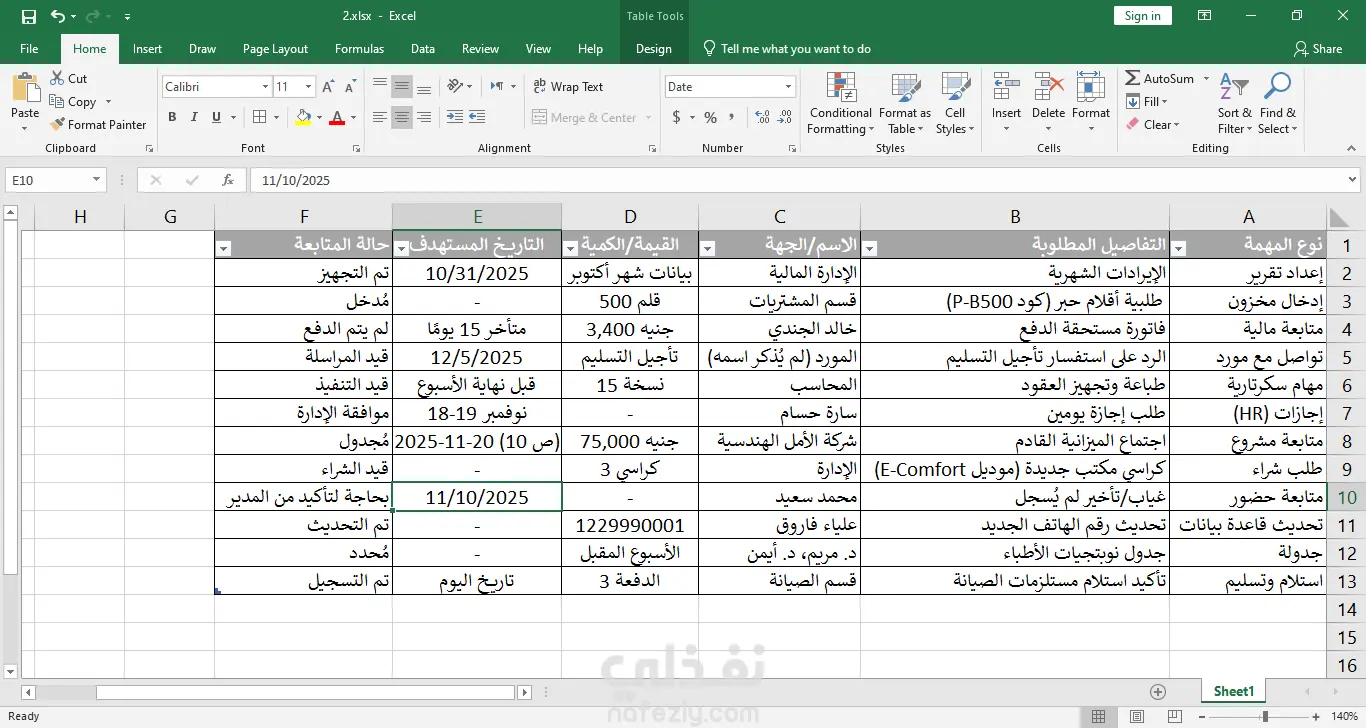The image size is (1366, 728).
Task: Click the Insert Function fx icon
Action: tap(228, 181)
